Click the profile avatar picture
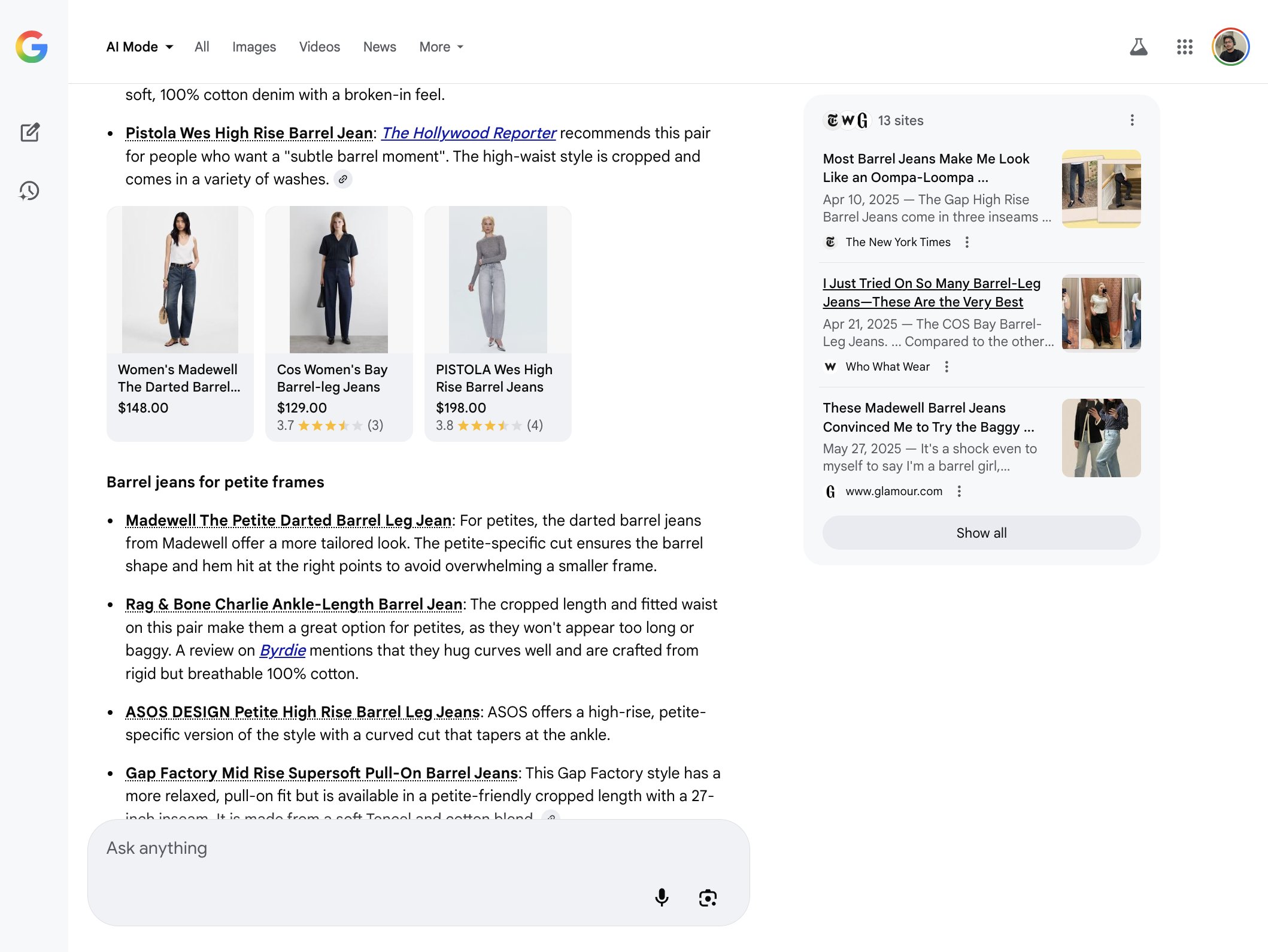 click(x=1230, y=47)
